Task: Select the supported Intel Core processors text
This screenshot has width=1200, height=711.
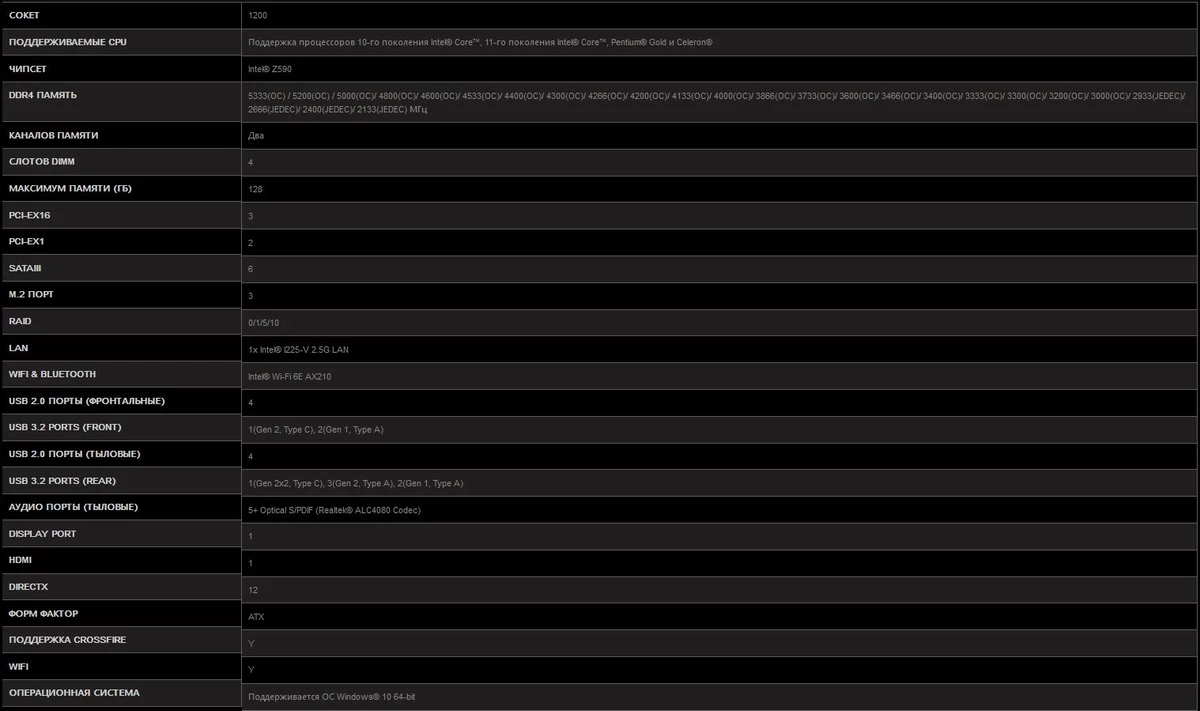Action: pyautogui.click(x=480, y=43)
